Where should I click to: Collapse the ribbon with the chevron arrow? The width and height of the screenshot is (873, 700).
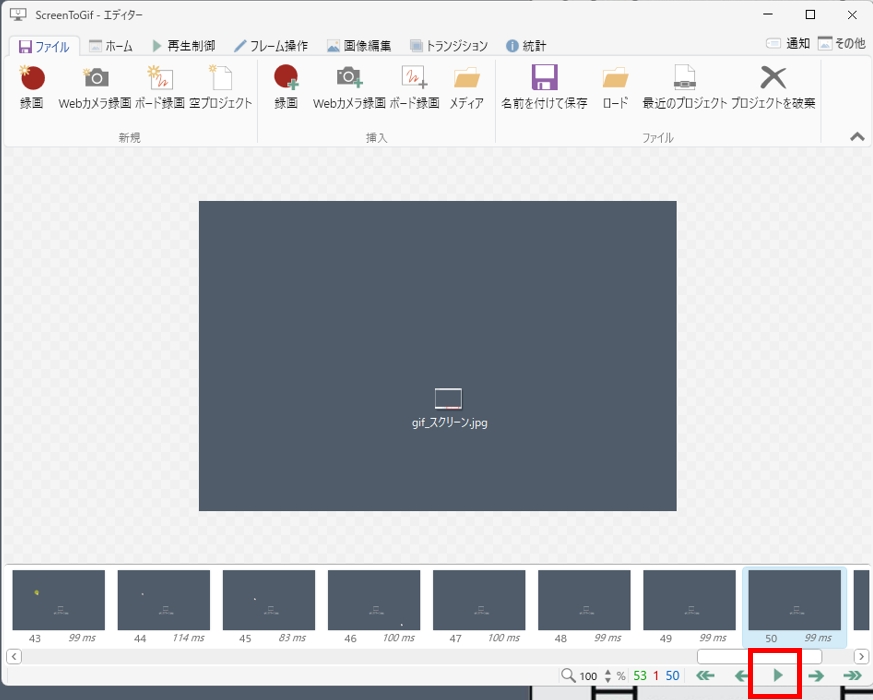point(857,137)
